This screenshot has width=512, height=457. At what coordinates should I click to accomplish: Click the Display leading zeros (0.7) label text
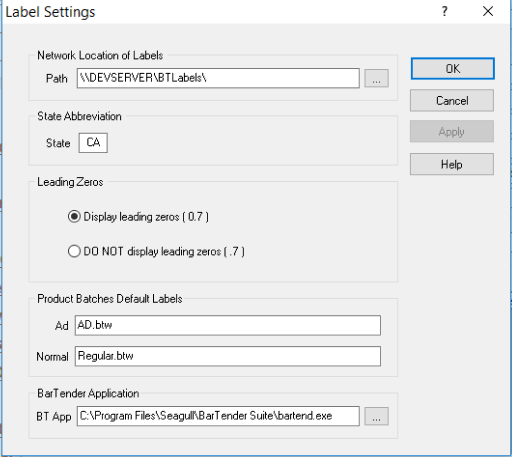click(x=146, y=217)
